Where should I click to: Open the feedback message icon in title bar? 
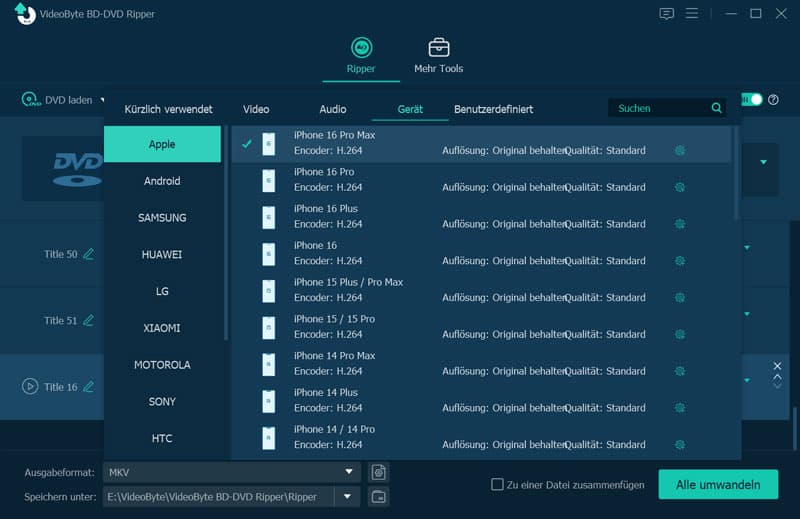point(667,14)
